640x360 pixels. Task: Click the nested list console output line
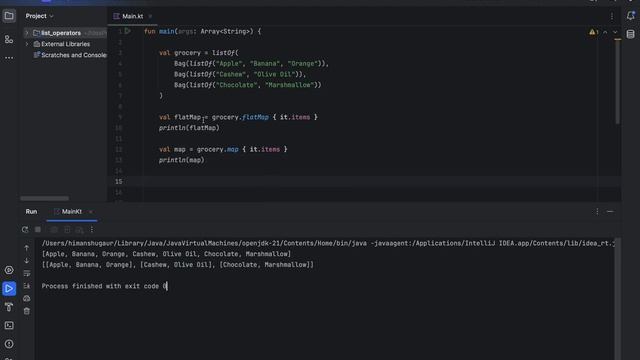178,264
